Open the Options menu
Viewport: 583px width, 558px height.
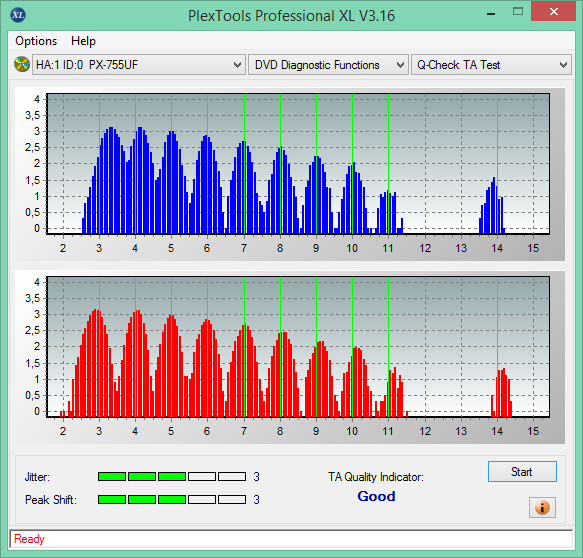[36, 41]
